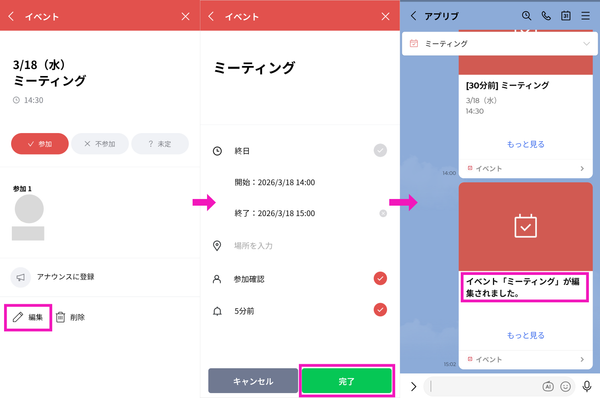Click the calendar check image on the edited card
The image size is (600, 398).
point(525,227)
